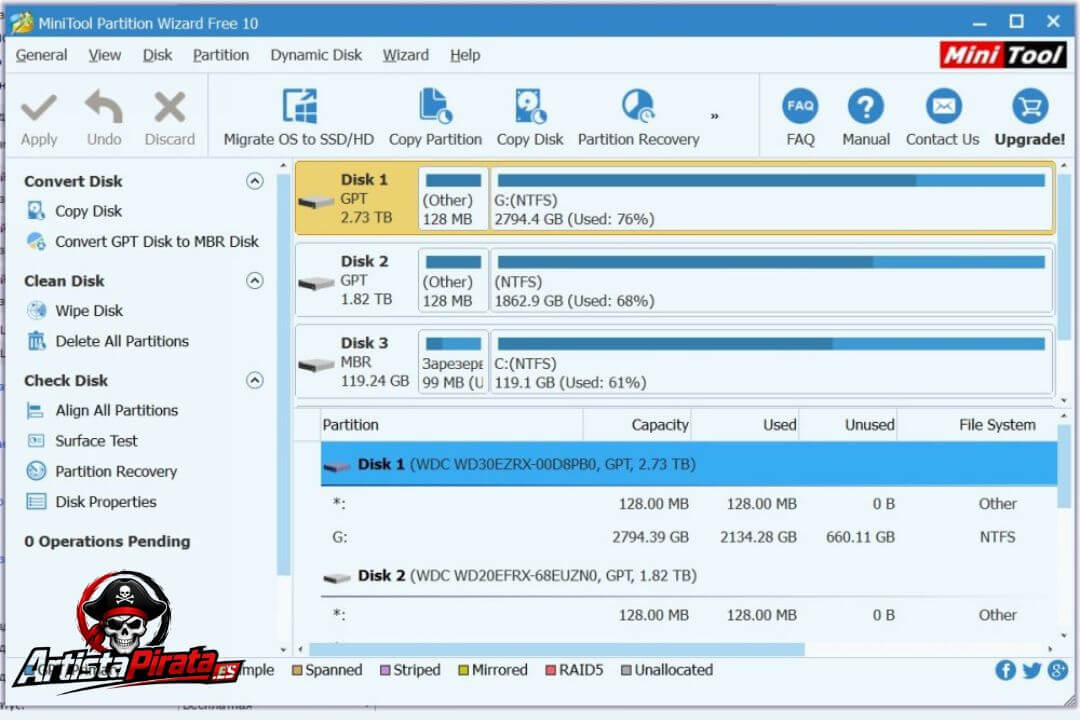Open the Partition menu
Viewport: 1080px width, 720px height.
click(221, 55)
